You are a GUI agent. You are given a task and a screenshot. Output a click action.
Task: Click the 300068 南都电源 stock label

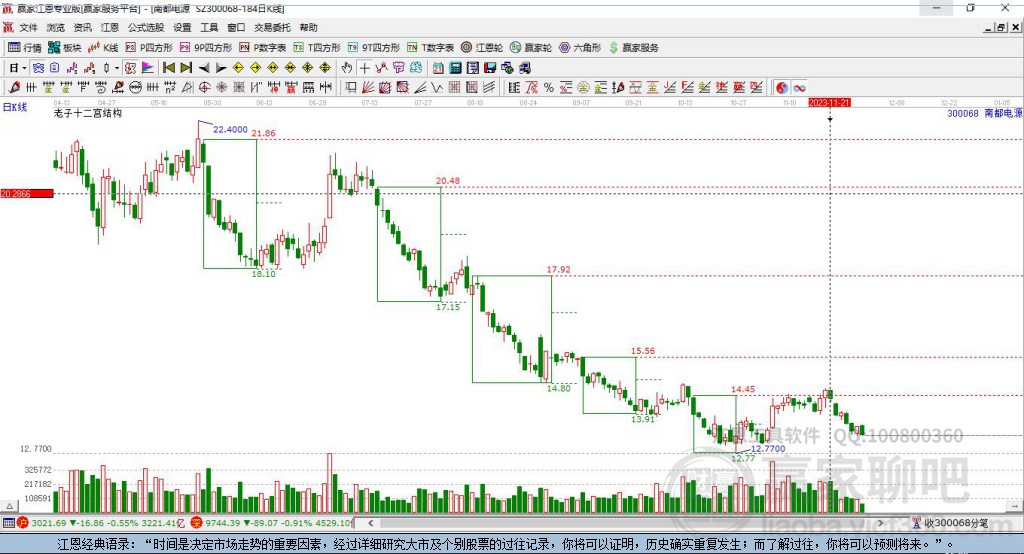point(984,114)
